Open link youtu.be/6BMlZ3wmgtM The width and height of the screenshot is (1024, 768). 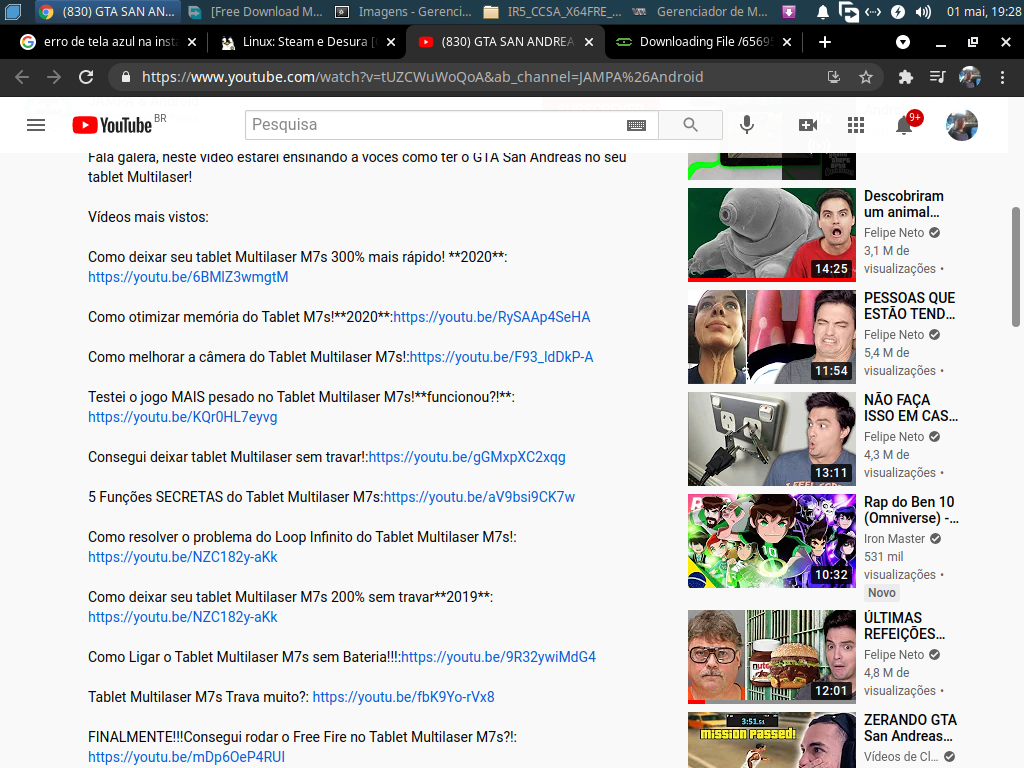188,277
